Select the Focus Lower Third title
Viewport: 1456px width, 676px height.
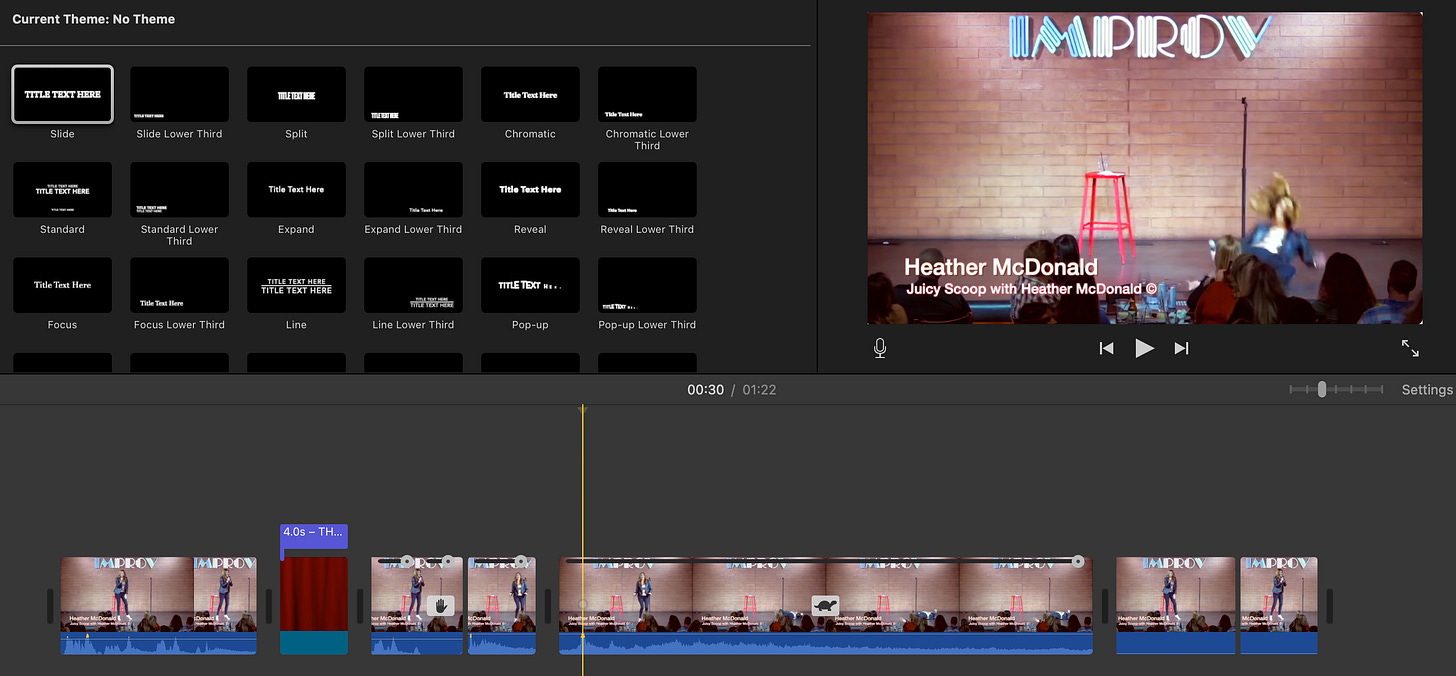pyautogui.click(x=179, y=285)
